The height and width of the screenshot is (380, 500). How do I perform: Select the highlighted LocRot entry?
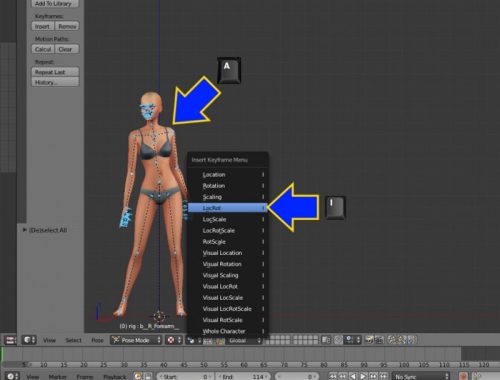228,208
